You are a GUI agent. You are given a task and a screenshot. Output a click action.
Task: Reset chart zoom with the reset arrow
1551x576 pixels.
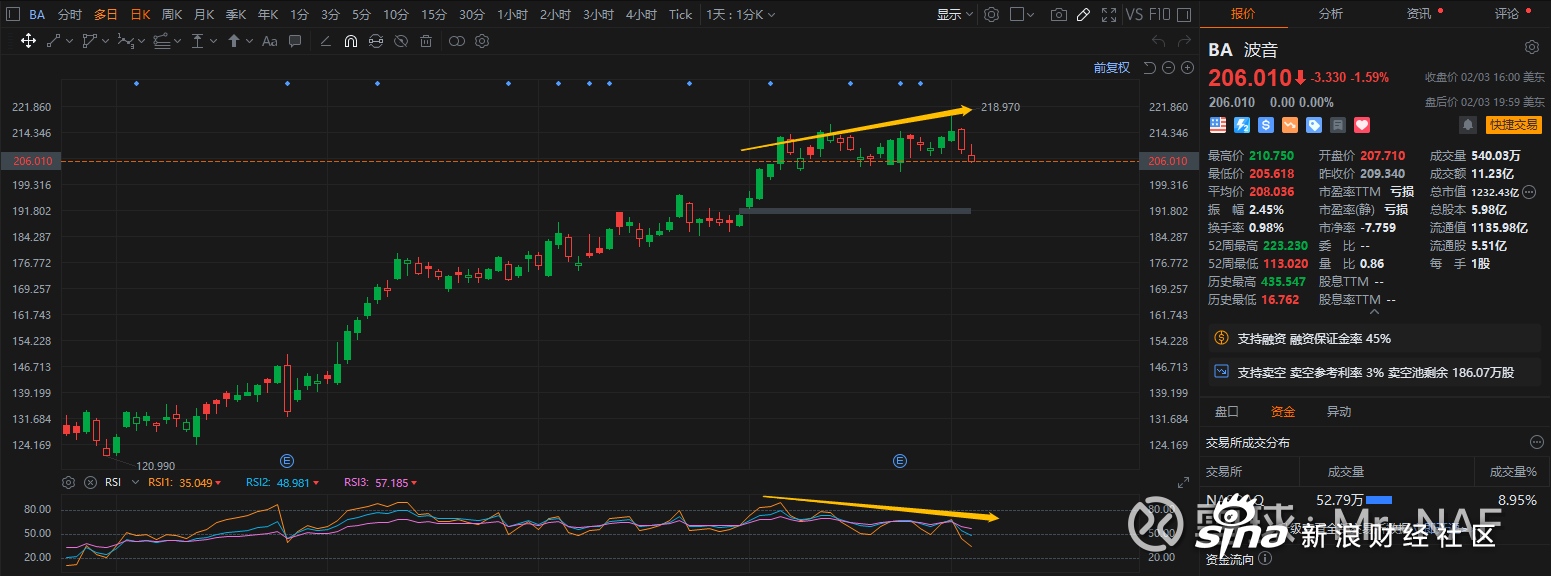(1150, 68)
